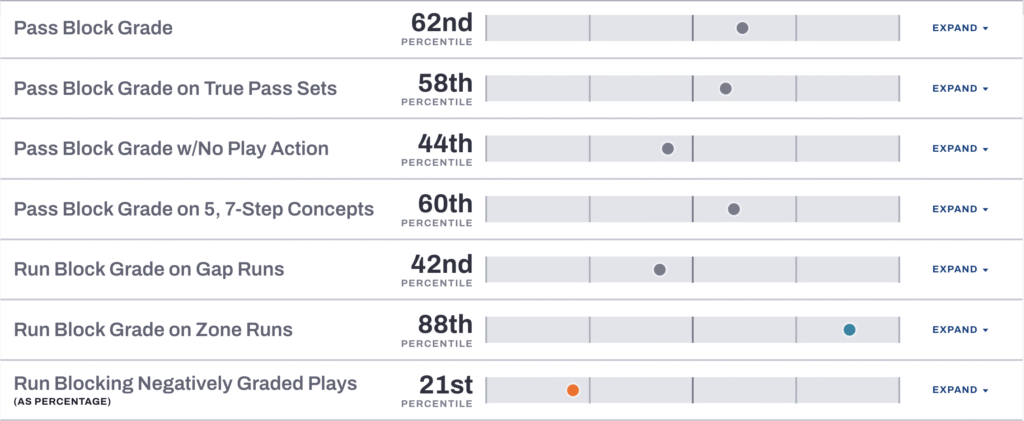Click the dot on True Pass Sets bar
Viewport: 1024px width, 421px height.
pos(726,88)
